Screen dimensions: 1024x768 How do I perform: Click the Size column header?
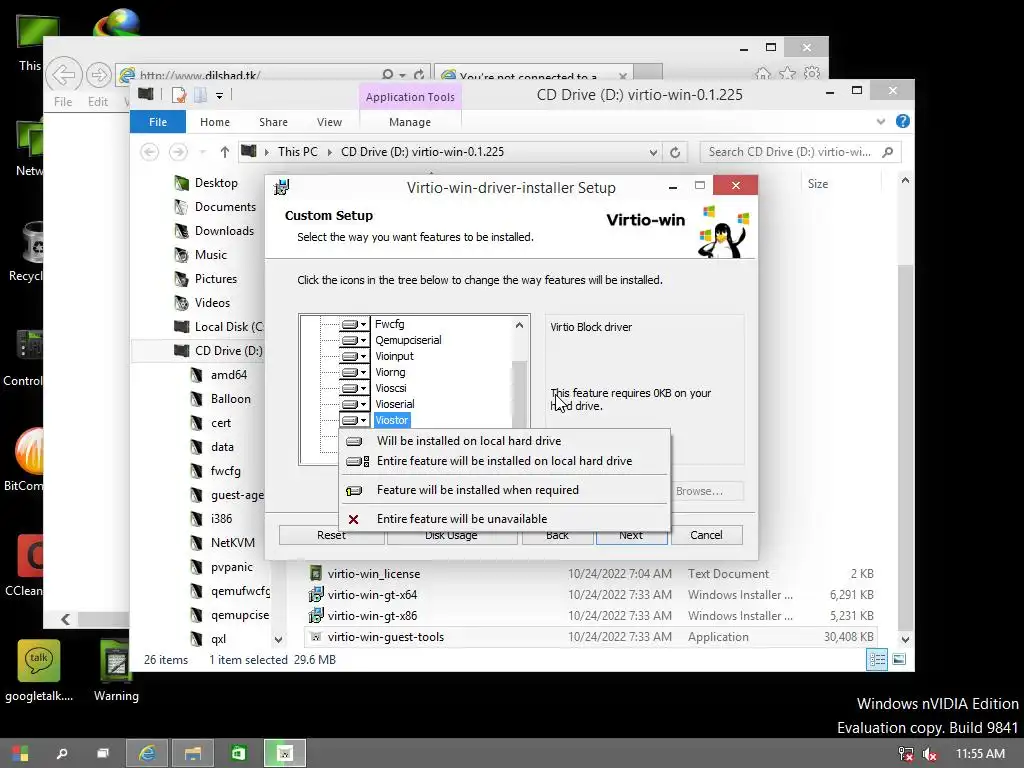click(x=818, y=184)
